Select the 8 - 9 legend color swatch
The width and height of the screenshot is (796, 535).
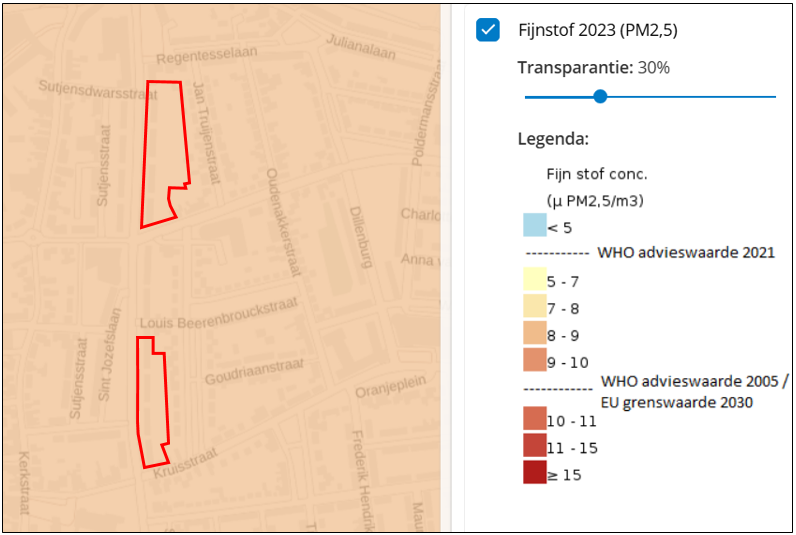pos(534,333)
